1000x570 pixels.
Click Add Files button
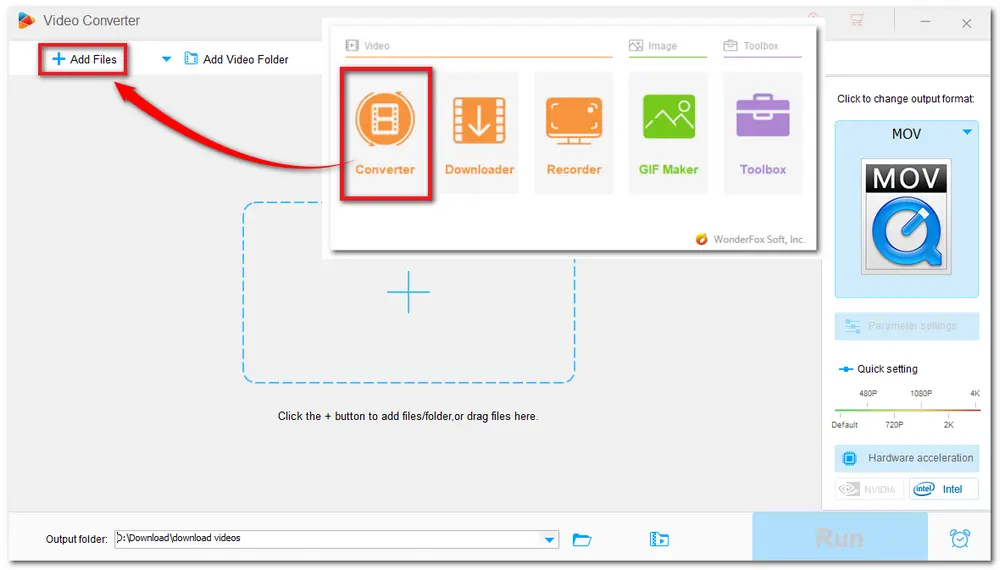point(85,60)
